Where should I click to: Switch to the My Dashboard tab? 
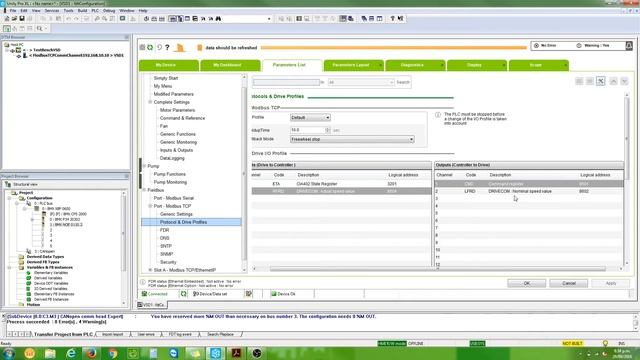point(230,65)
